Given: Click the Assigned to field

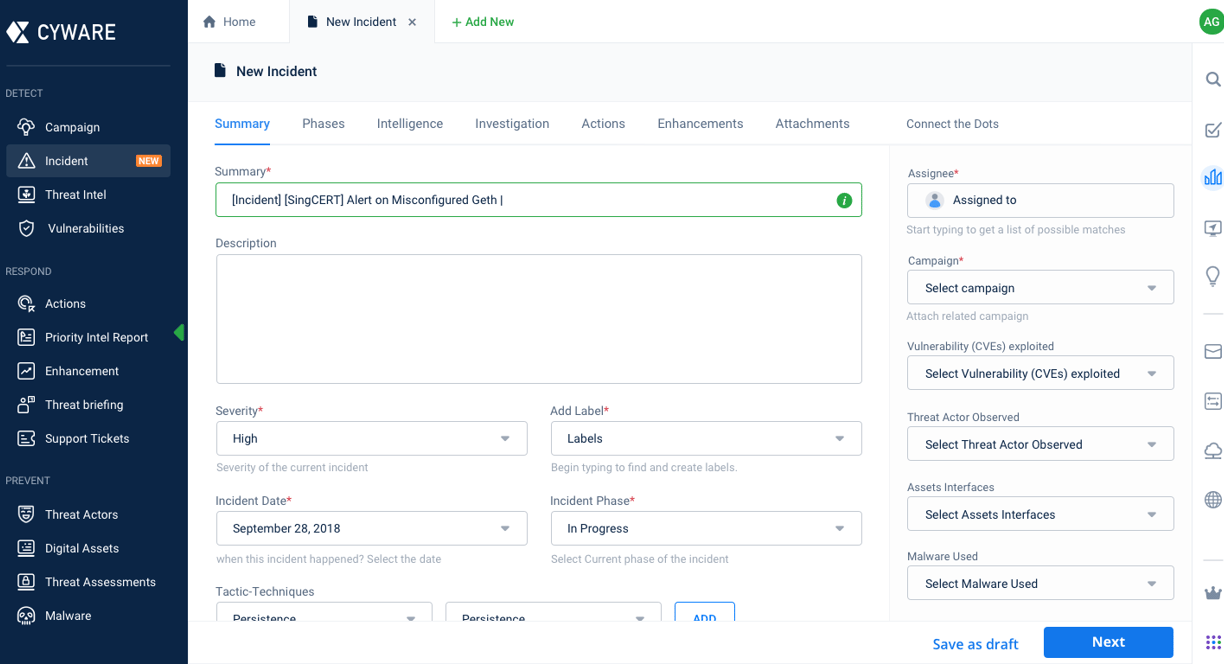Looking at the screenshot, I should pyautogui.click(x=1040, y=201).
